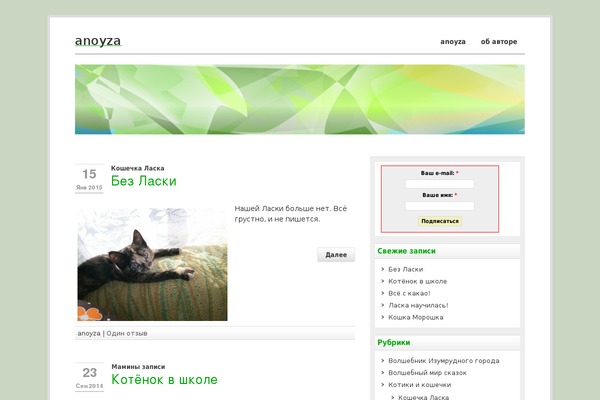
Task: Click the green abstract header banner
Action: [300, 100]
